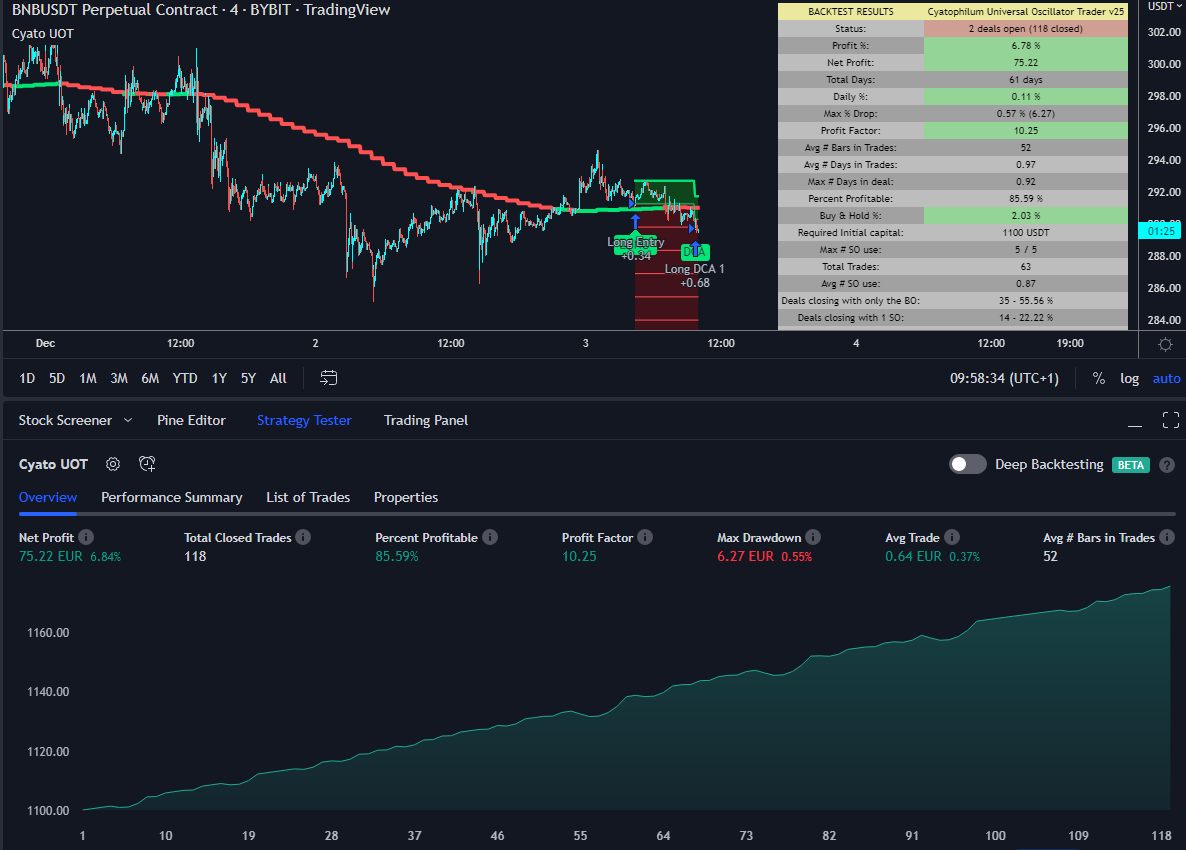Screen dimensions: 1186x850
Task: Click the Max Drawdown info icon
Action: tap(813, 537)
